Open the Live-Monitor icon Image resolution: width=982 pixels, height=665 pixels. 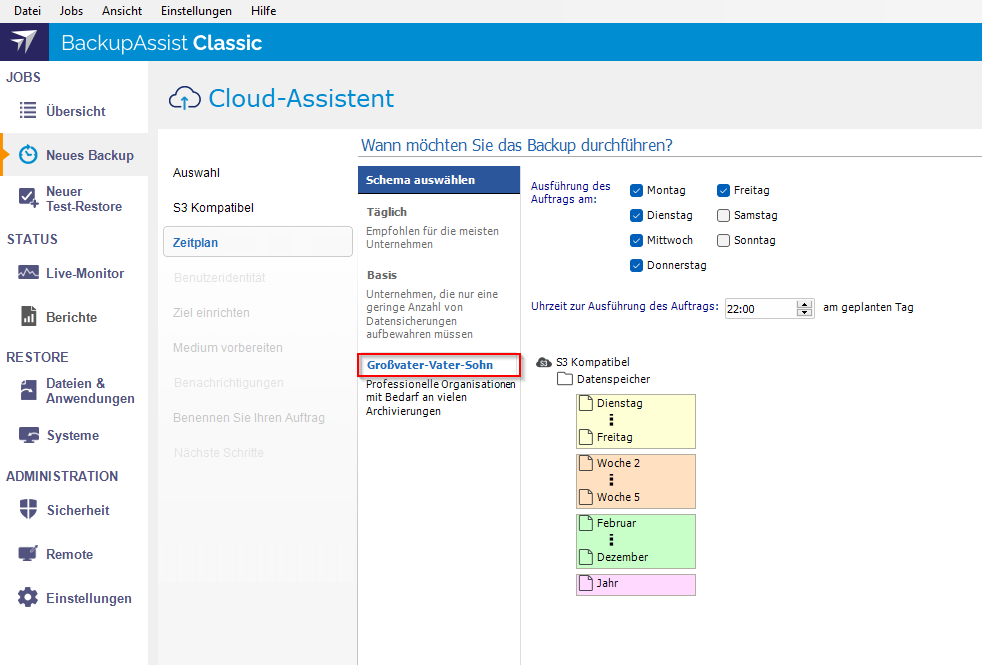pyautogui.click(x=28, y=273)
